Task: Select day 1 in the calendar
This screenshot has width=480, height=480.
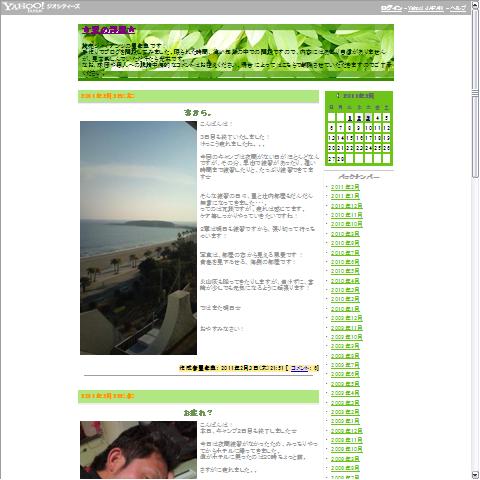Action: click(349, 118)
